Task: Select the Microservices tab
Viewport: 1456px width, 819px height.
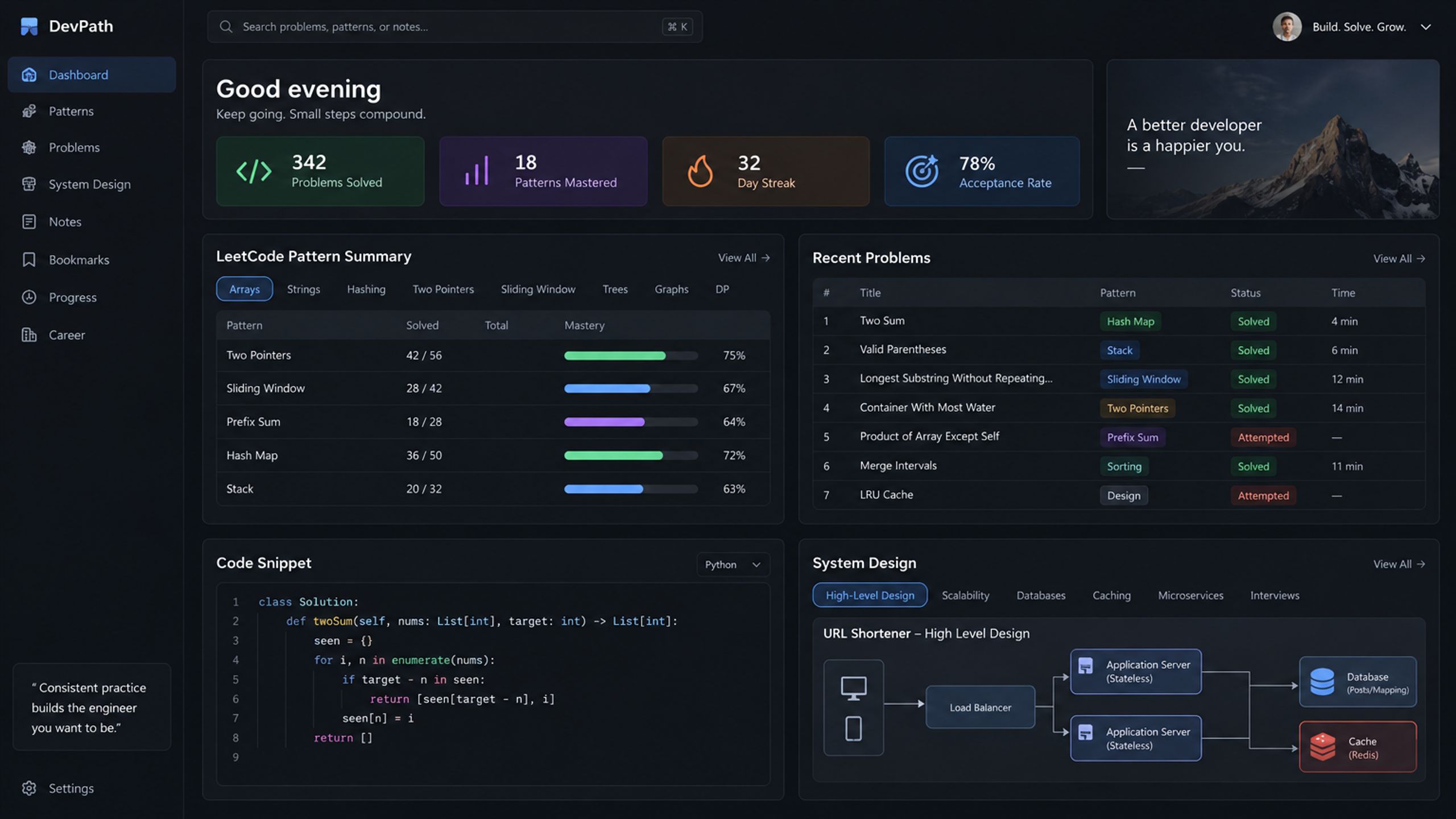Action: pos(1190,595)
